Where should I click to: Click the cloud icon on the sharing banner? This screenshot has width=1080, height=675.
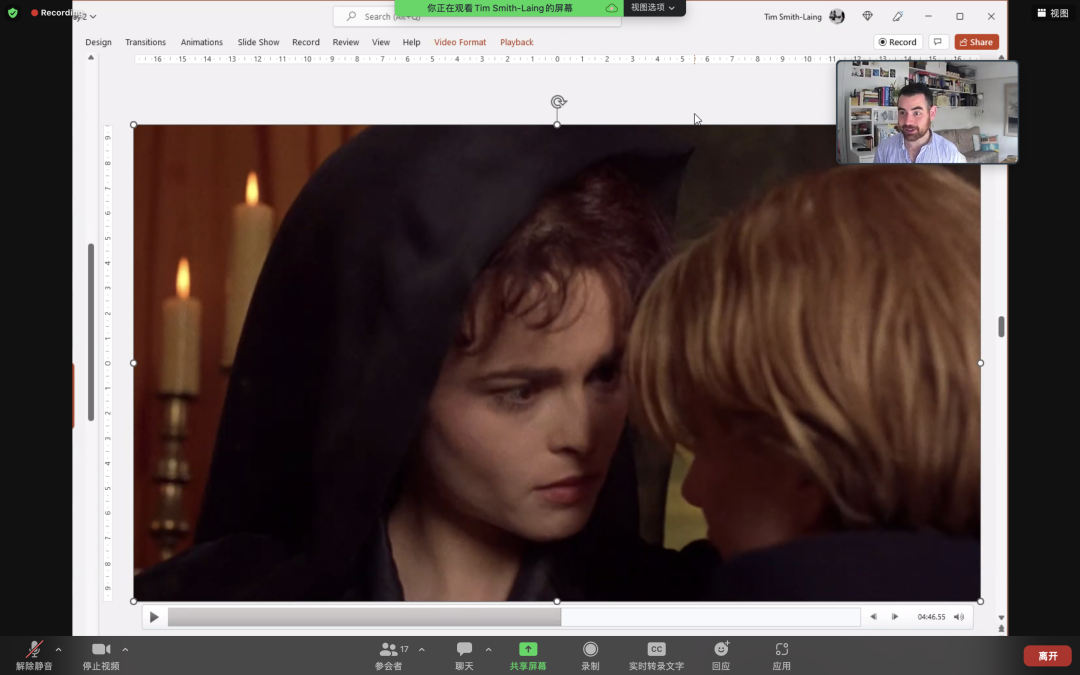pos(611,8)
